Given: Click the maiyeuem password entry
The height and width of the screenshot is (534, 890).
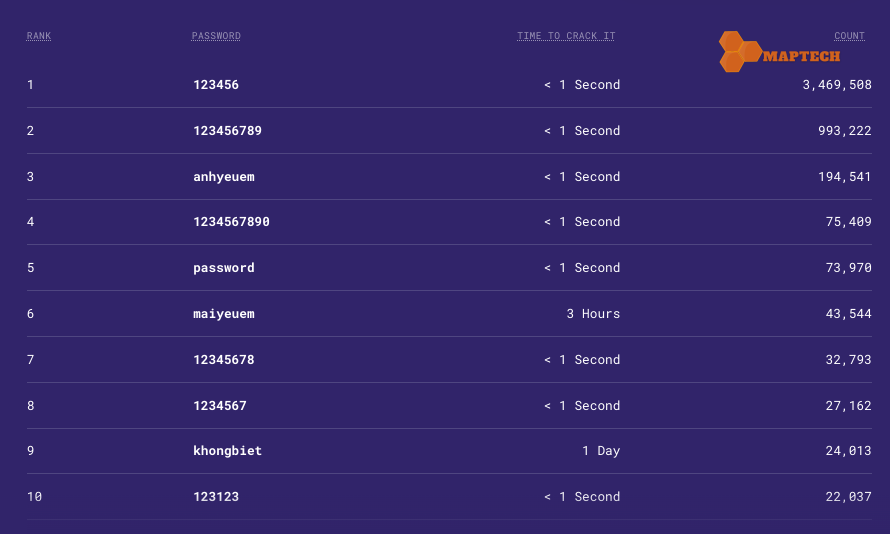Looking at the screenshot, I should 224,314.
